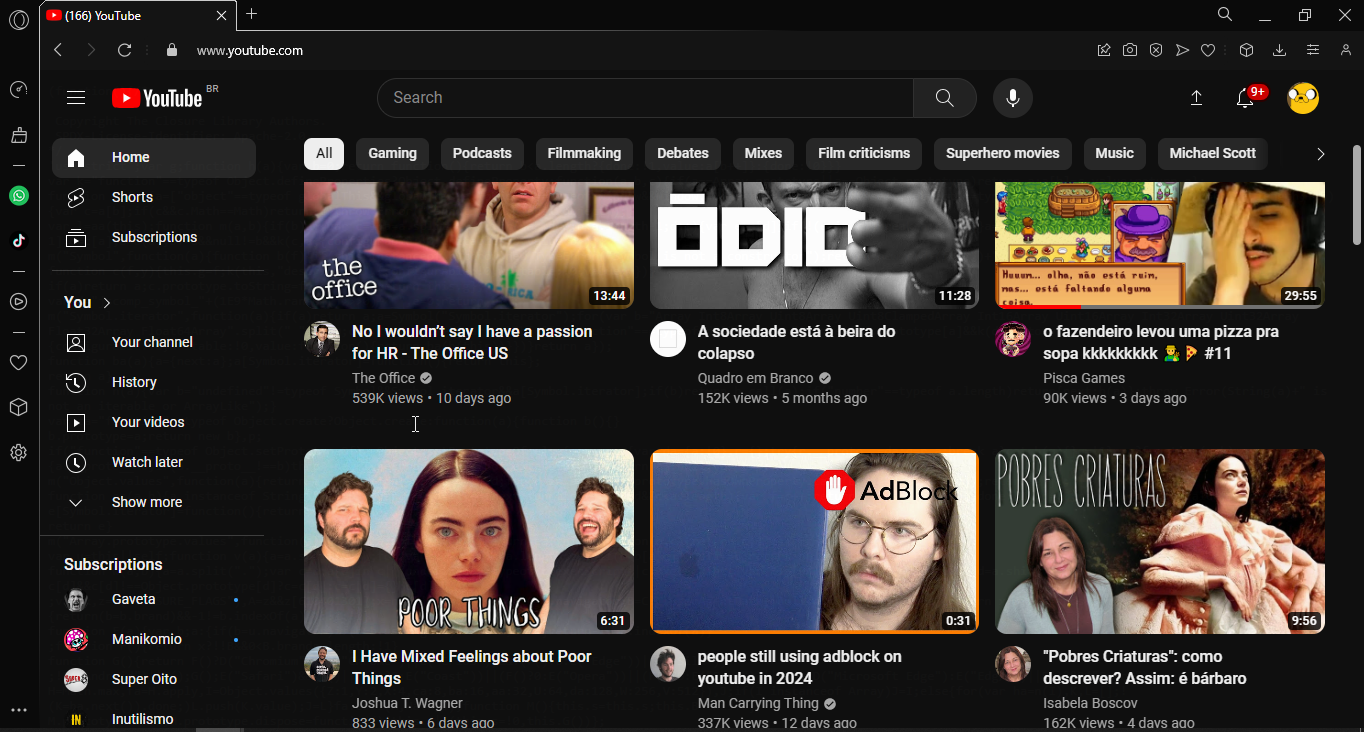Select the Filmmaking chip
This screenshot has width=1364, height=732.
click(584, 154)
